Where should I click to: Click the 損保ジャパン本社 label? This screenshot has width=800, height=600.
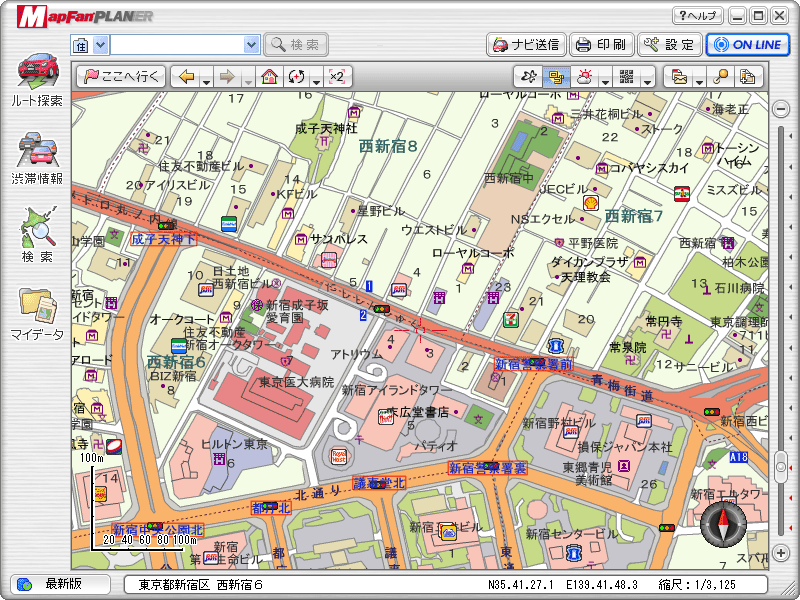625,447
